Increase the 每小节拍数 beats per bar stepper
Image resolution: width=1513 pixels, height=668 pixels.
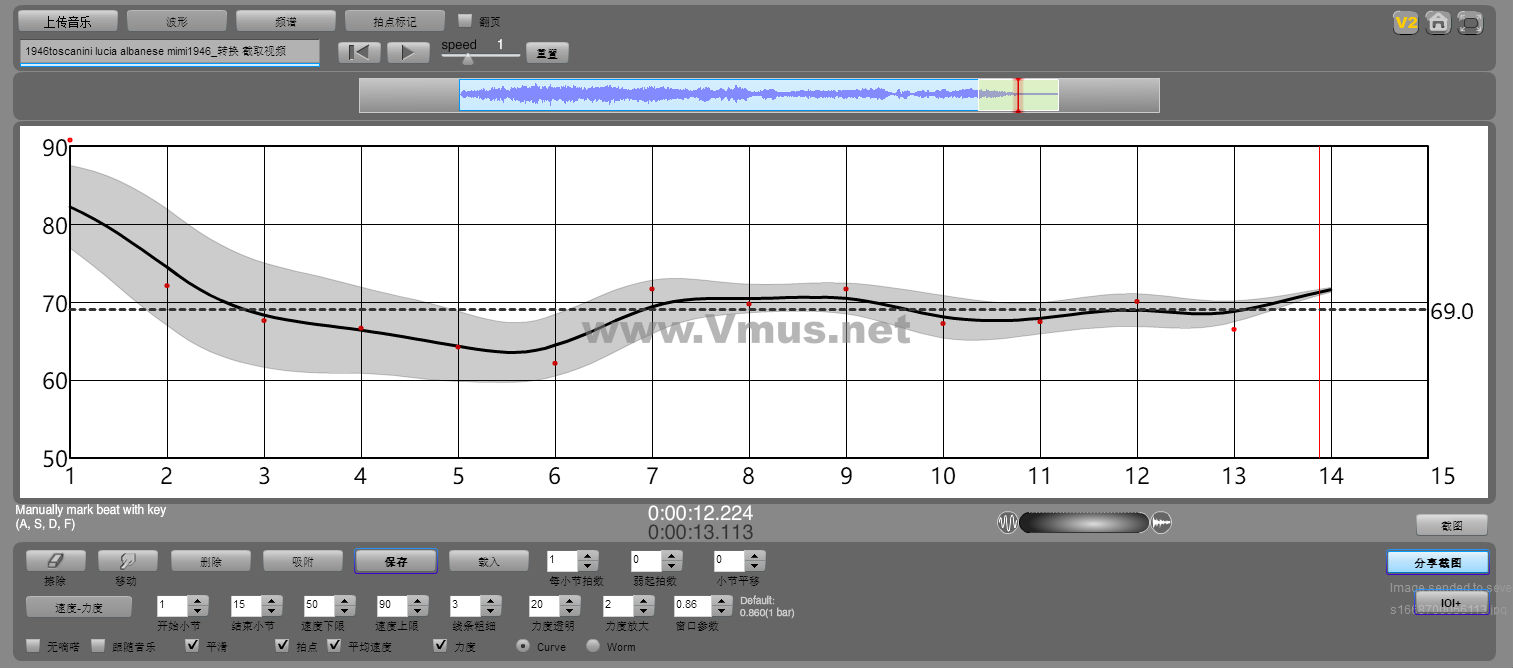589,555
